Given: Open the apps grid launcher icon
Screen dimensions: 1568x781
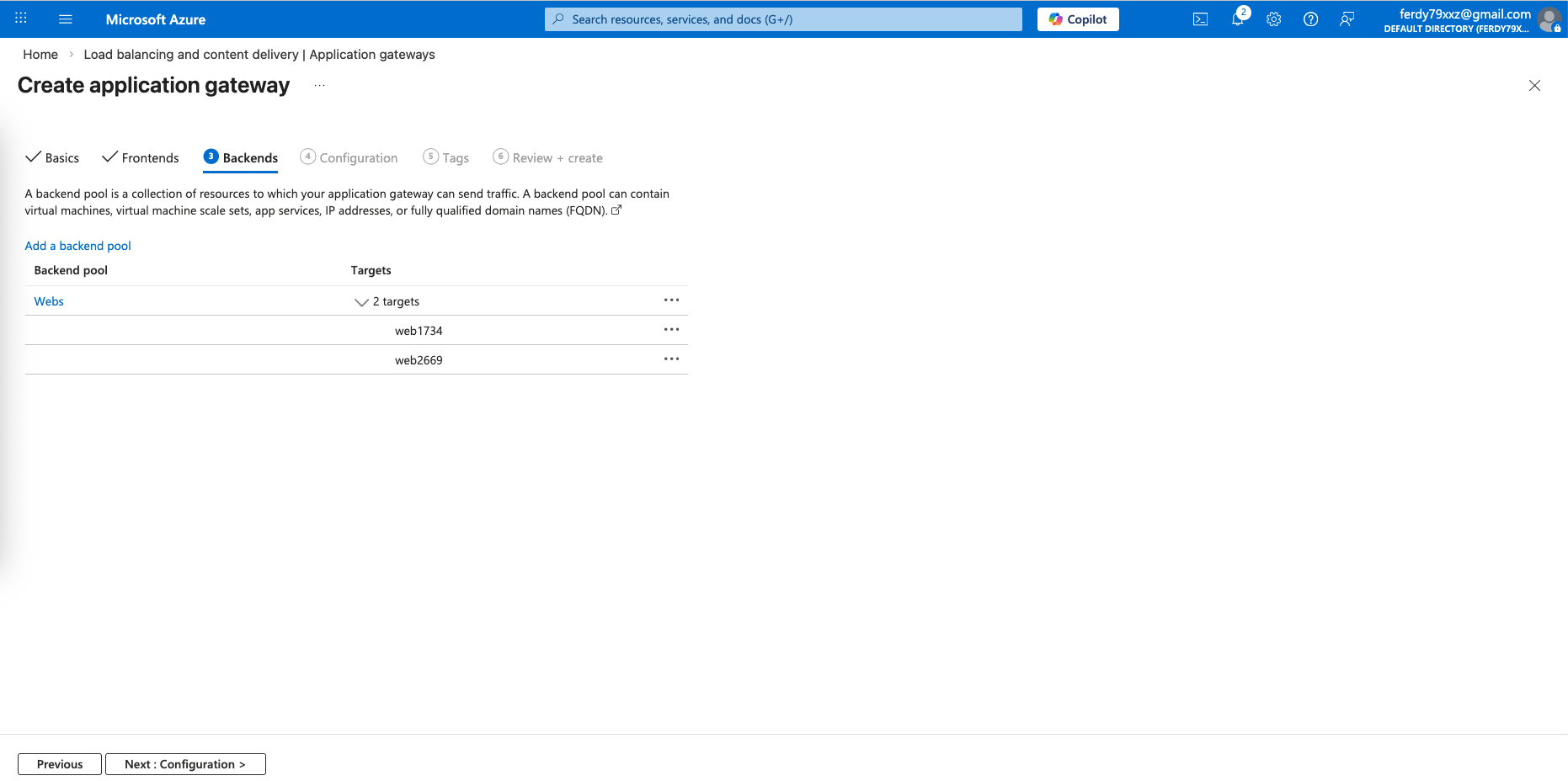Looking at the screenshot, I should click(21, 19).
